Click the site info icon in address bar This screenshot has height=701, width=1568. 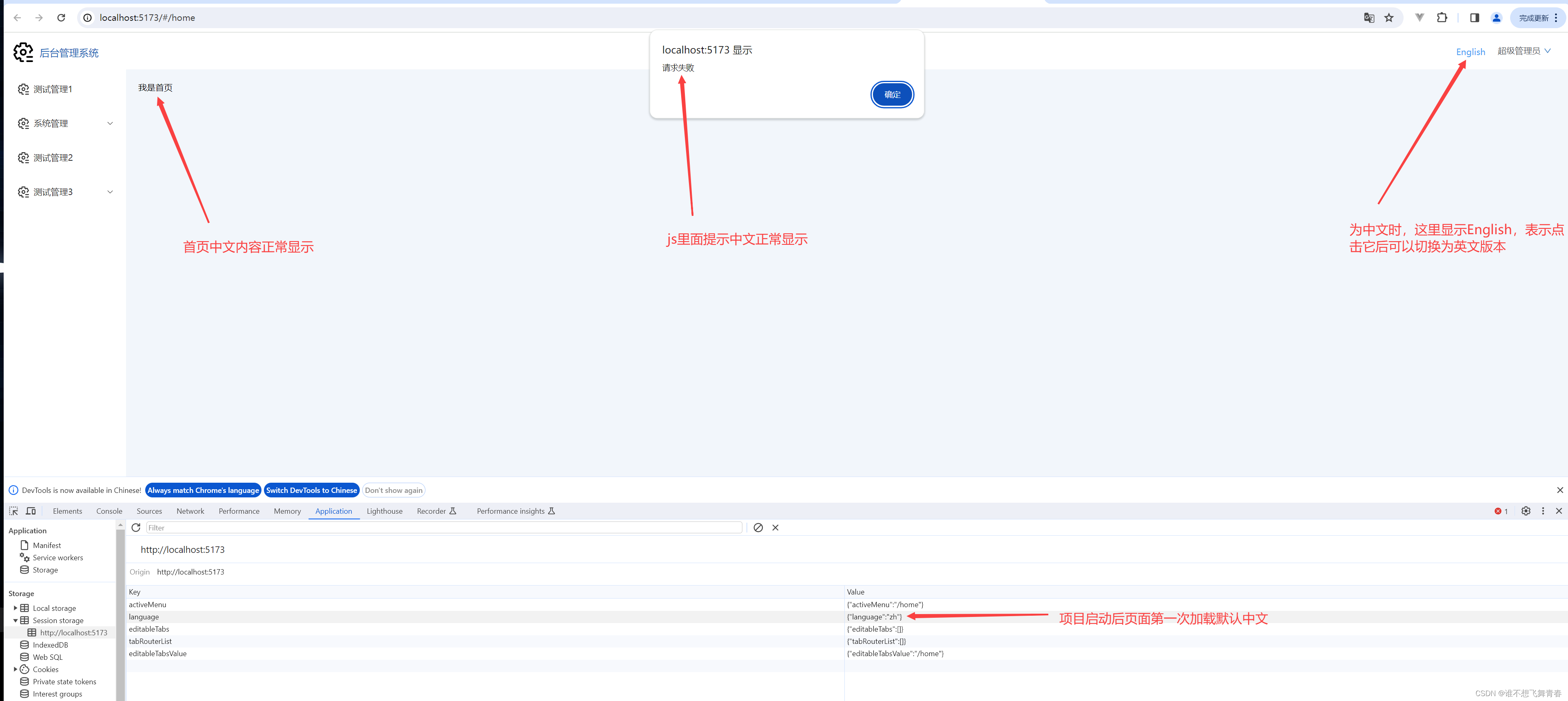(88, 18)
